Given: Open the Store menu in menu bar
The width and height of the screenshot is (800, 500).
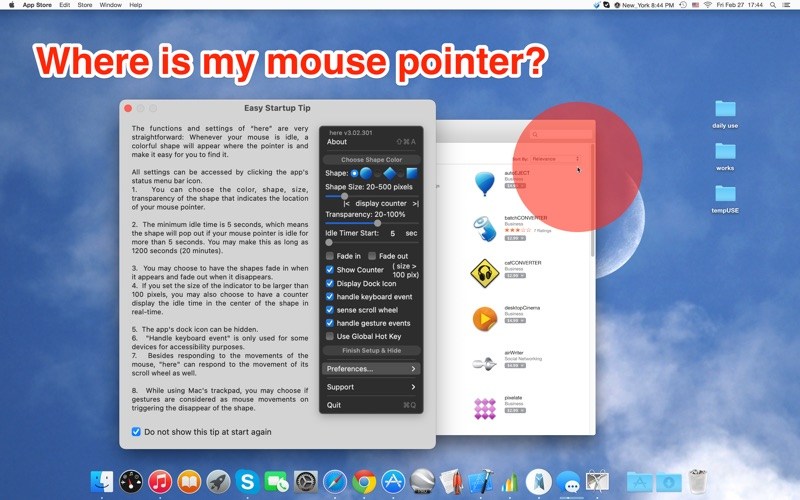Looking at the screenshot, I should (84, 5).
